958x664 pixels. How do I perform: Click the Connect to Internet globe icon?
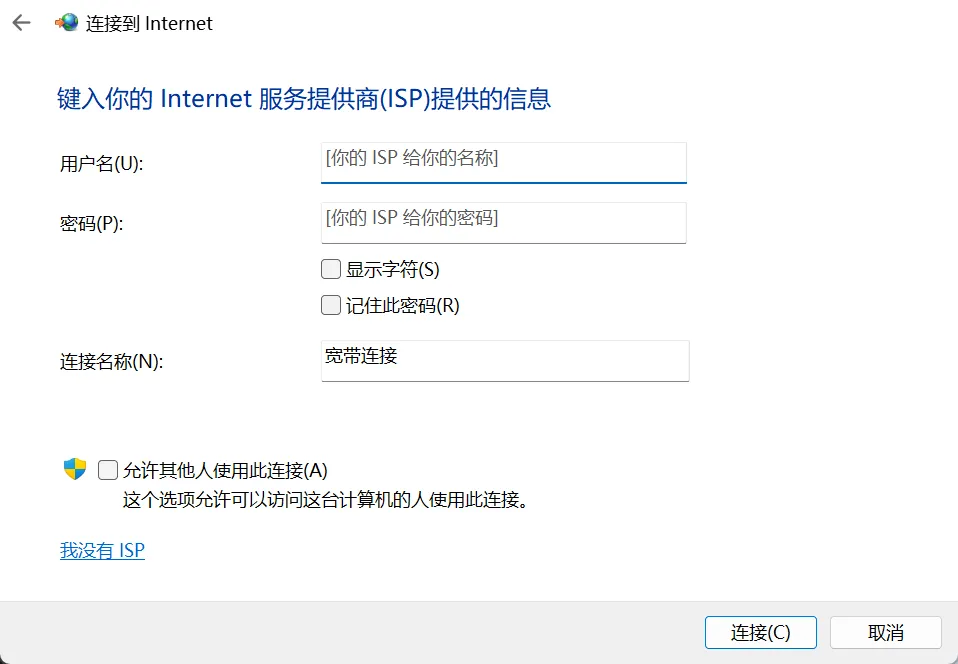[65, 22]
